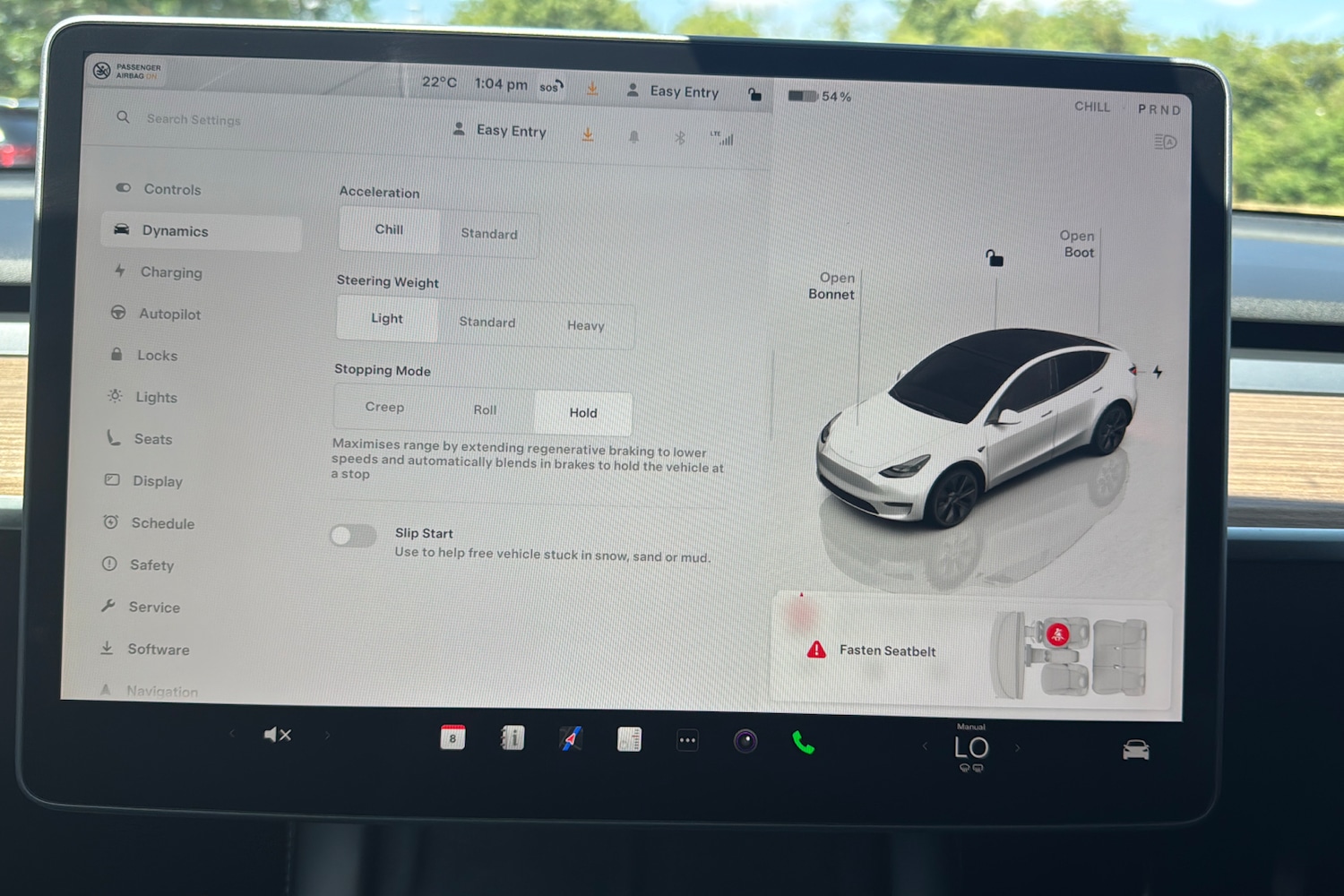Open notifications bell icon
This screenshot has width=1344, height=896.
633,136
